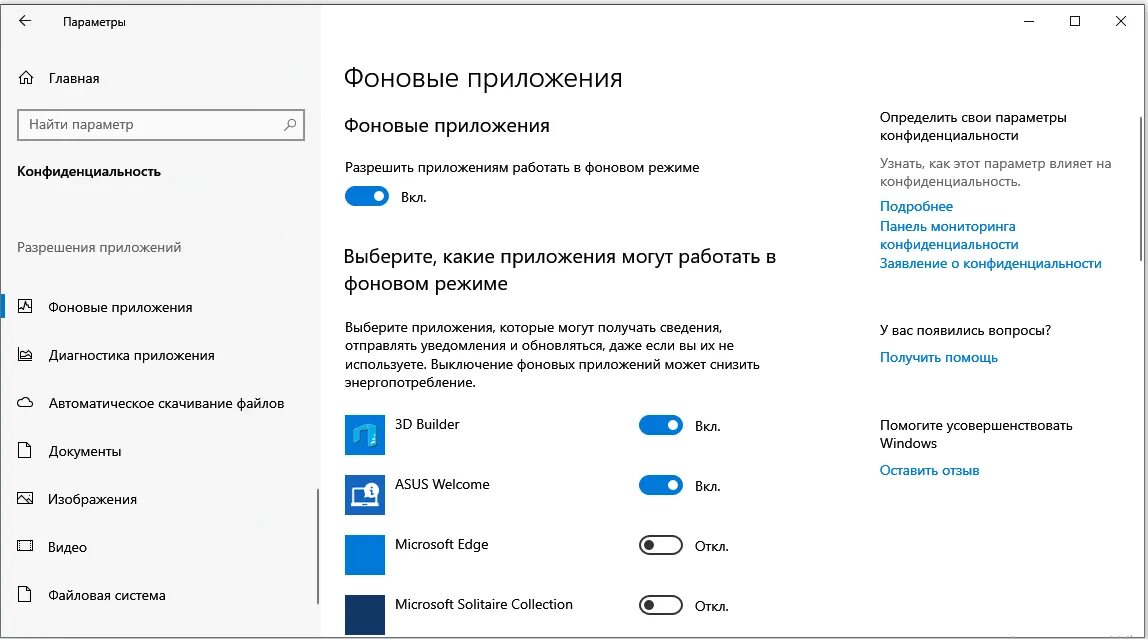The width and height of the screenshot is (1148, 639).
Task: Open the Подробнее link
Action: coord(916,206)
